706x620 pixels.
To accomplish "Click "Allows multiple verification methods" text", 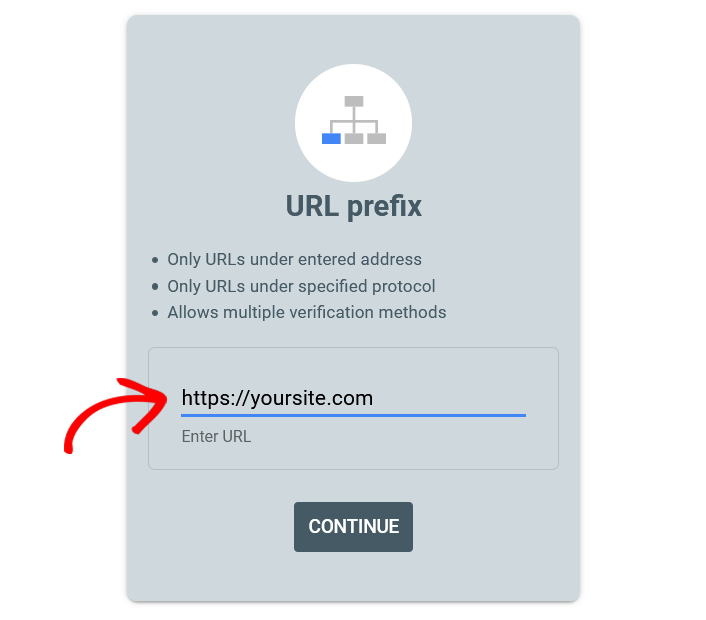I will click(x=307, y=312).
